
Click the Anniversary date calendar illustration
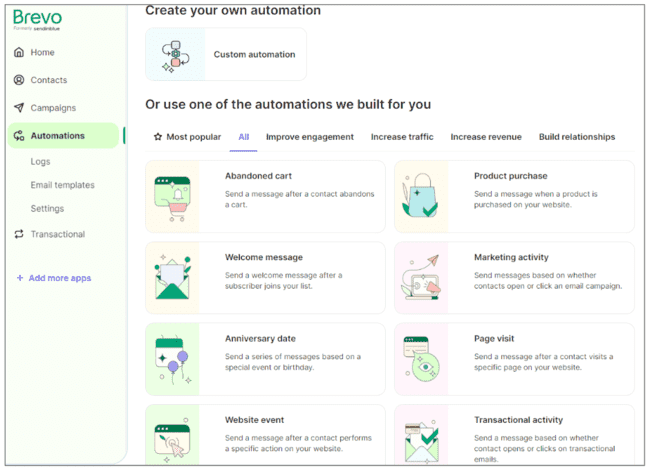(x=172, y=359)
